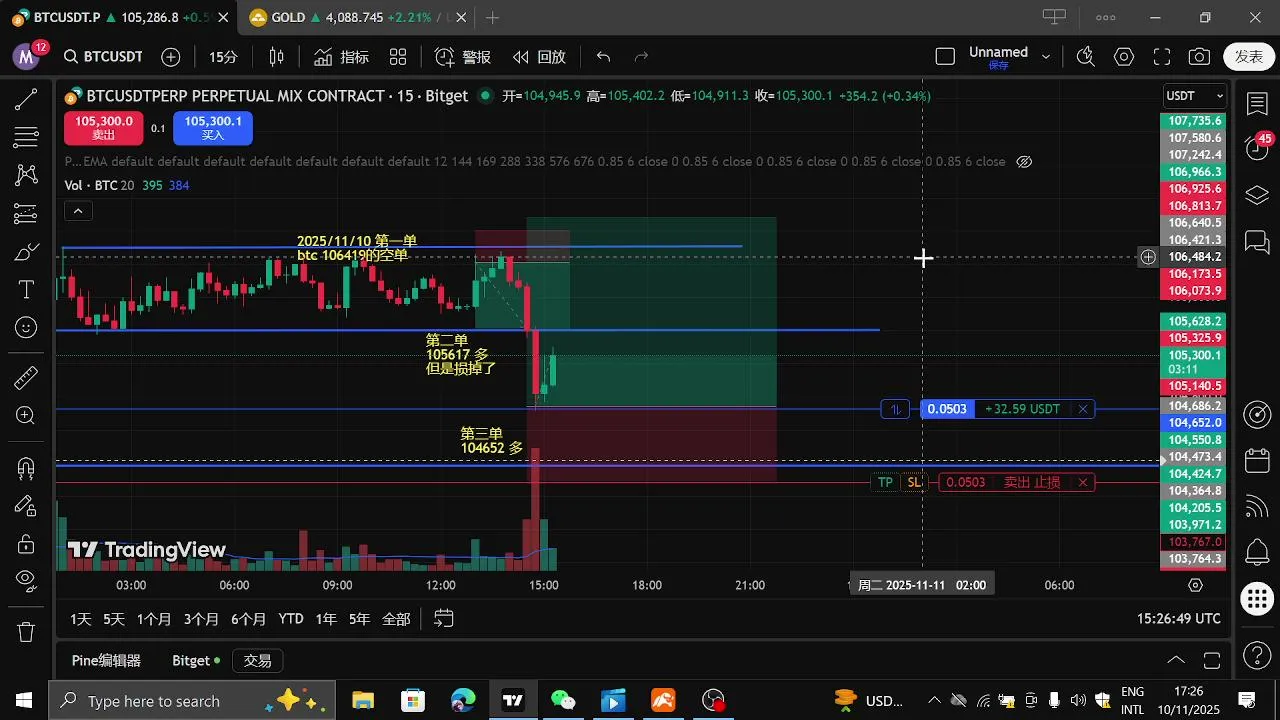Open go to date calendar icon

pos(444,619)
